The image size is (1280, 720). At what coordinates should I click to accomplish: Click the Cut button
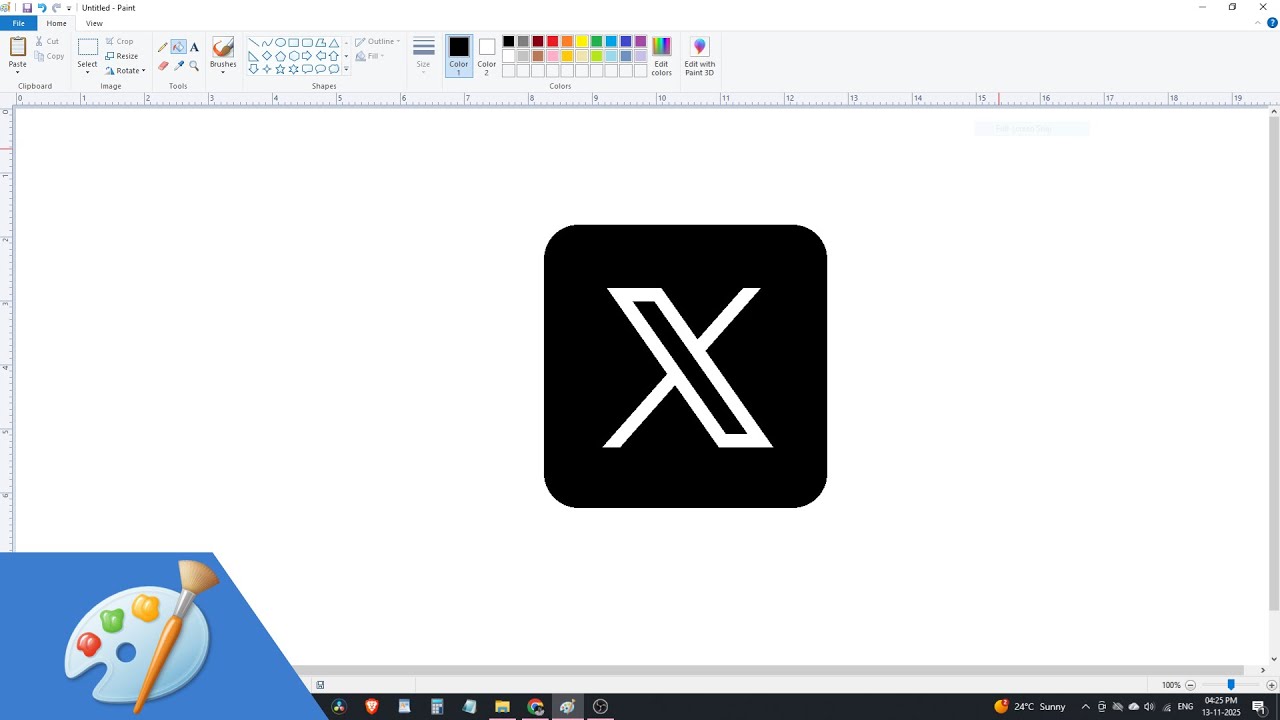(x=47, y=41)
